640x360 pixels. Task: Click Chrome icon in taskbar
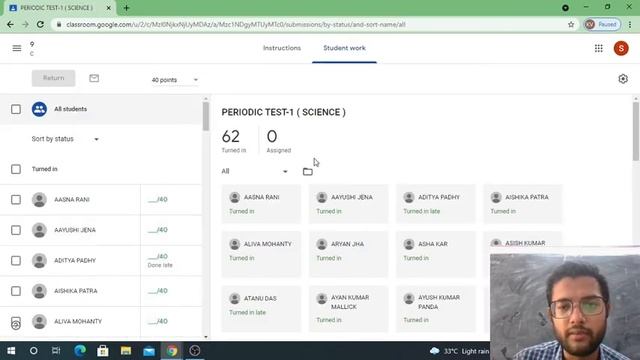pyautogui.click(x=172, y=351)
